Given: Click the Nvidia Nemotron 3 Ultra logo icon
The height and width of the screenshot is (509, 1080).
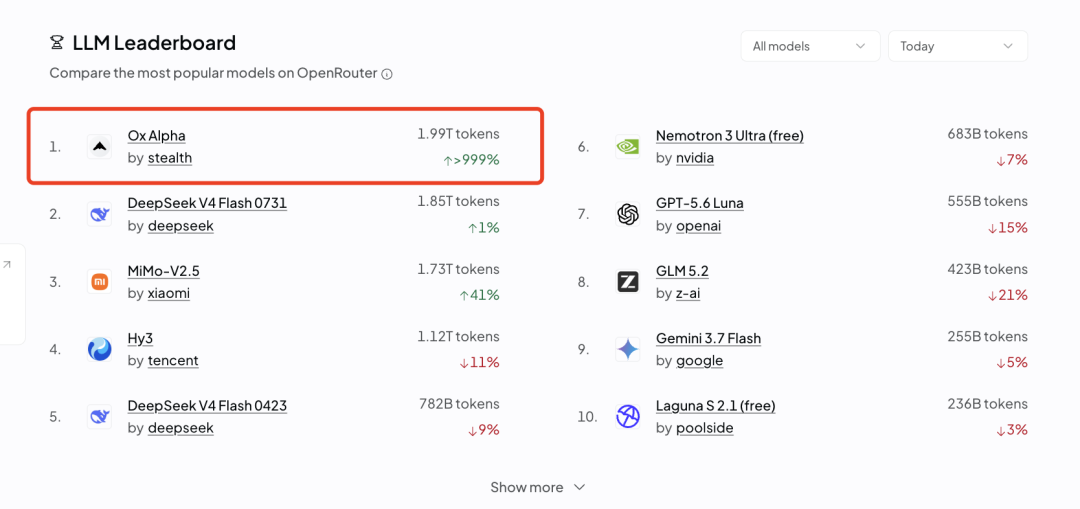Looking at the screenshot, I should [627, 147].
